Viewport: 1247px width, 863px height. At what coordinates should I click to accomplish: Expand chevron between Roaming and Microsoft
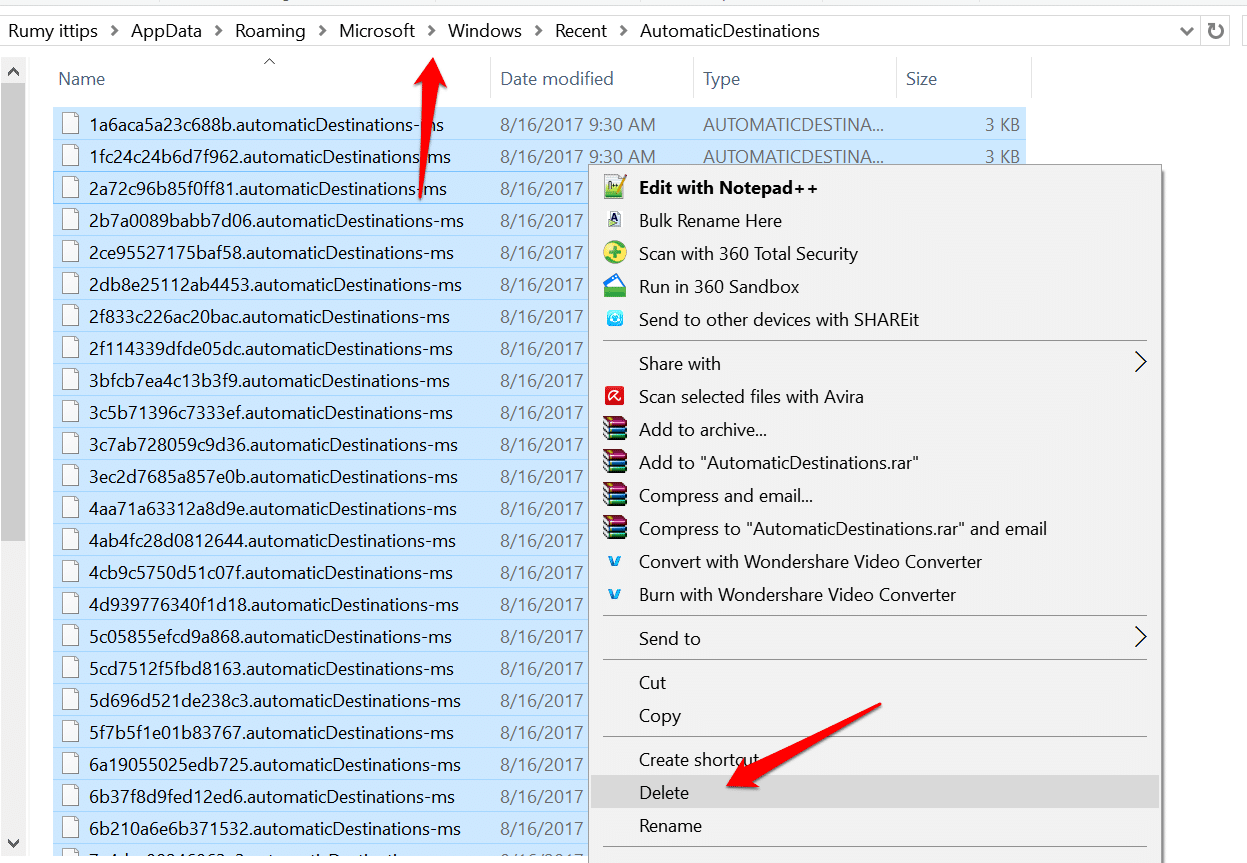click(322, 31)
